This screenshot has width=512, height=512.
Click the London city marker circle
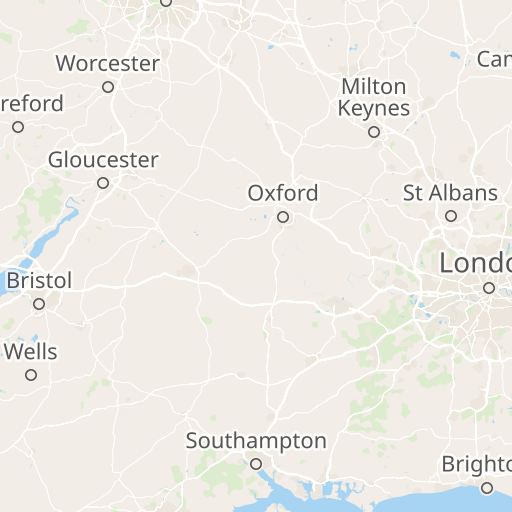click(x=489, y=288)
